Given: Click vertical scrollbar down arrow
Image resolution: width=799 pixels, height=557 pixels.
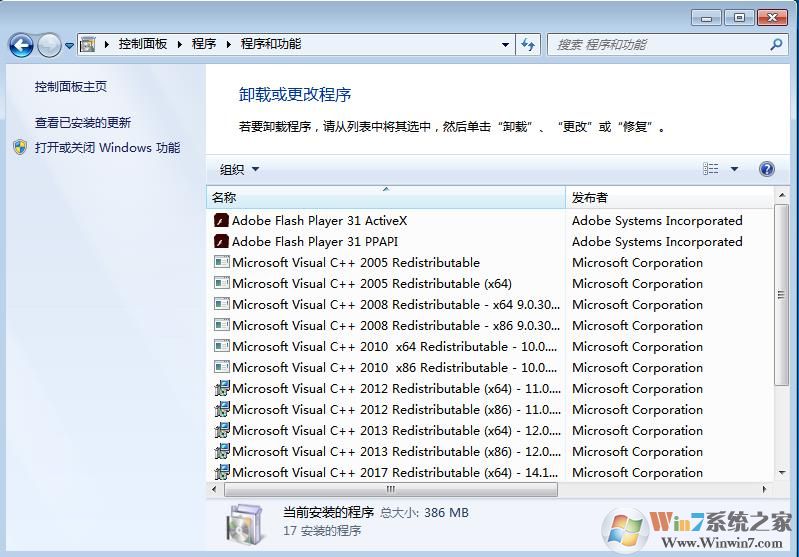Looking at the screenshot, I should tap(781, 473).
